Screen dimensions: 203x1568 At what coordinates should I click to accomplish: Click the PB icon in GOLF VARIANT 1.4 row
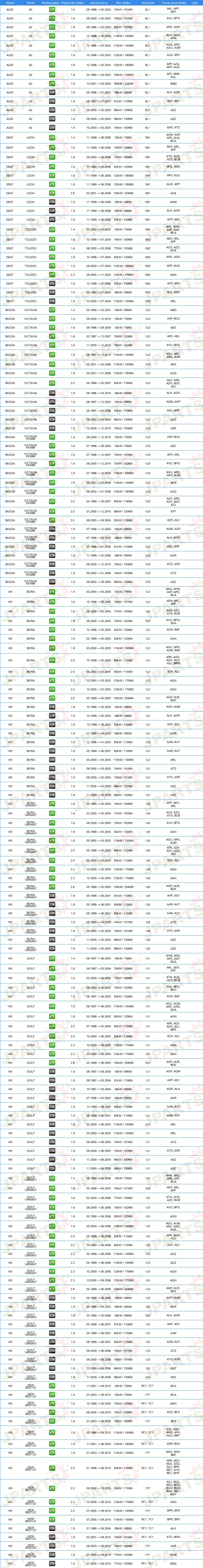click(52, 1179)
